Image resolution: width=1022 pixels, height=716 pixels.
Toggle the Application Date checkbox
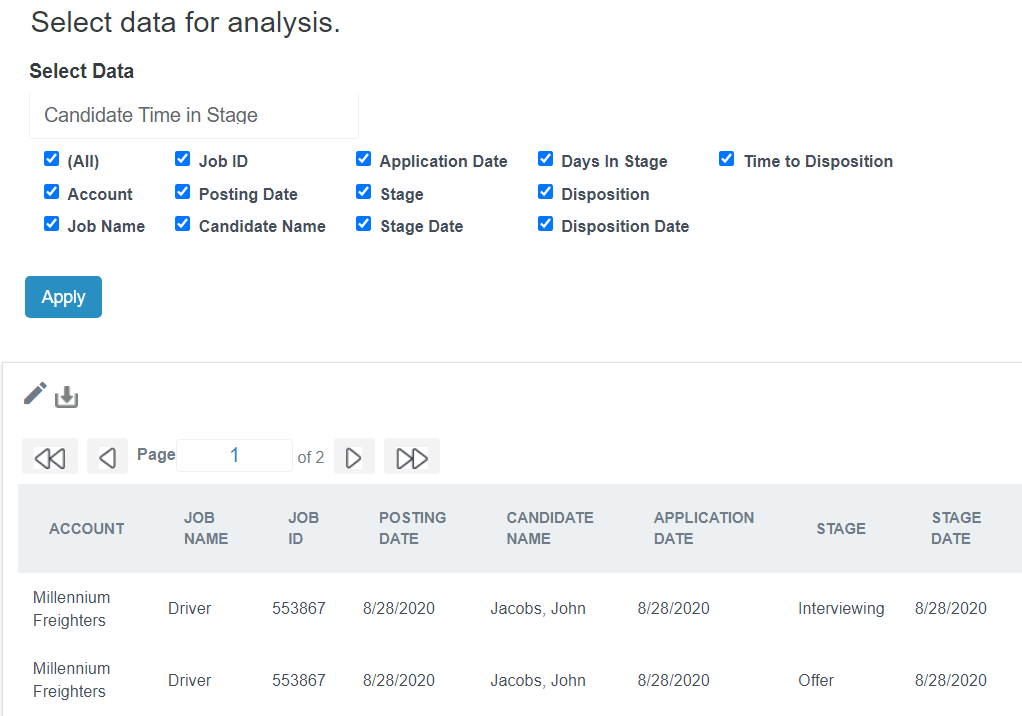[364, 159]
